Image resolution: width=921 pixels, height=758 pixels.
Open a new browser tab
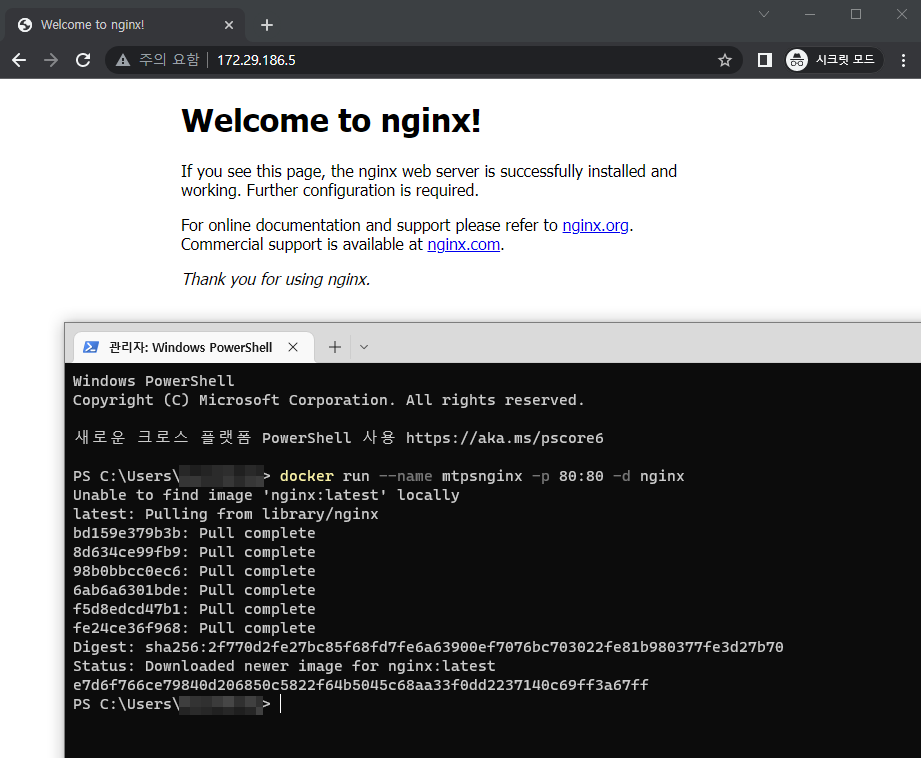point(267,25)
